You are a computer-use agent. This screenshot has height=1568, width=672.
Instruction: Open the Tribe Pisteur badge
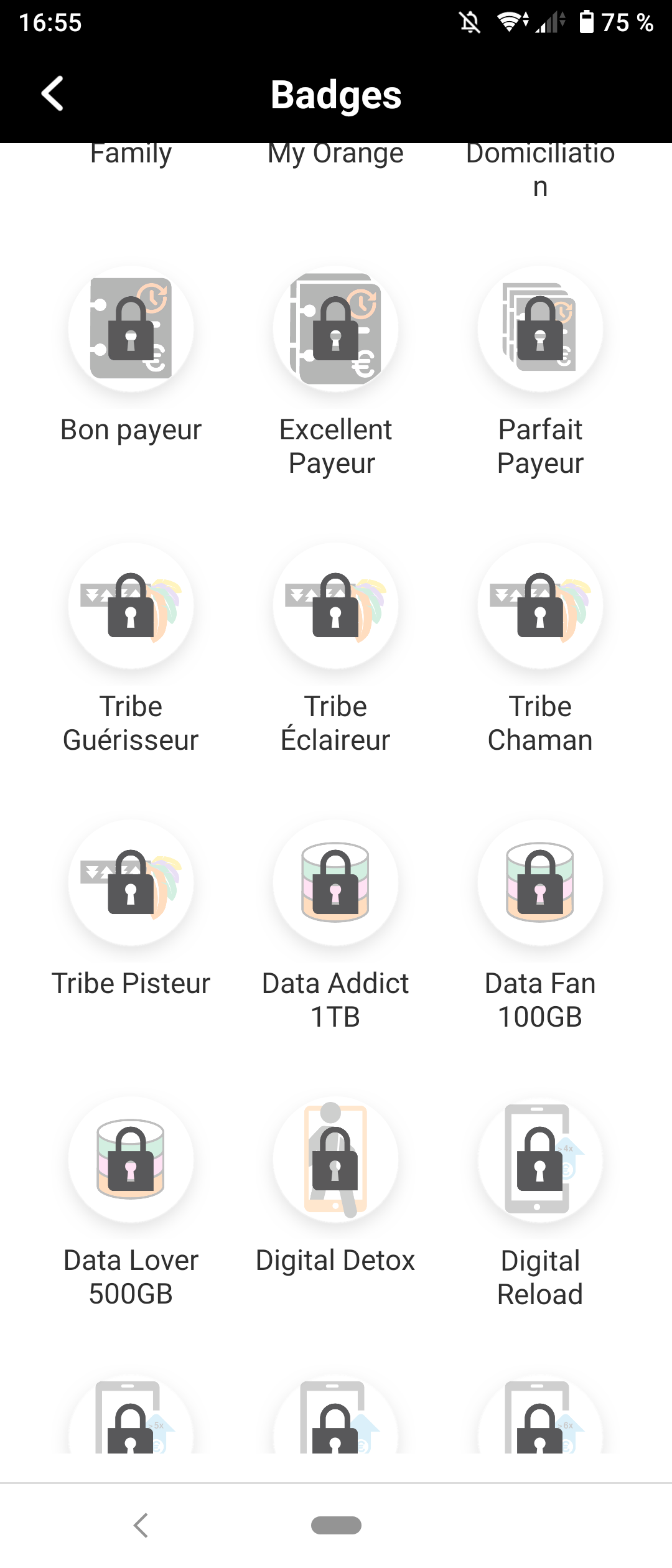pos(131,882)
